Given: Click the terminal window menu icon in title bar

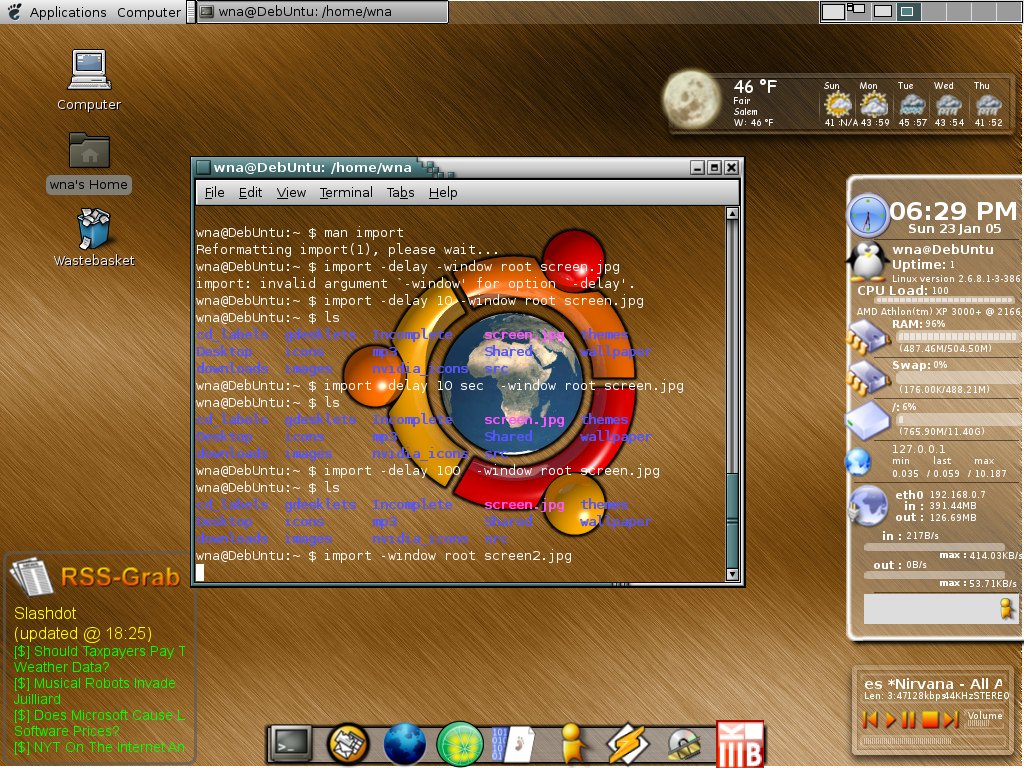Looking at the screenshot, I should click(203, 168).
